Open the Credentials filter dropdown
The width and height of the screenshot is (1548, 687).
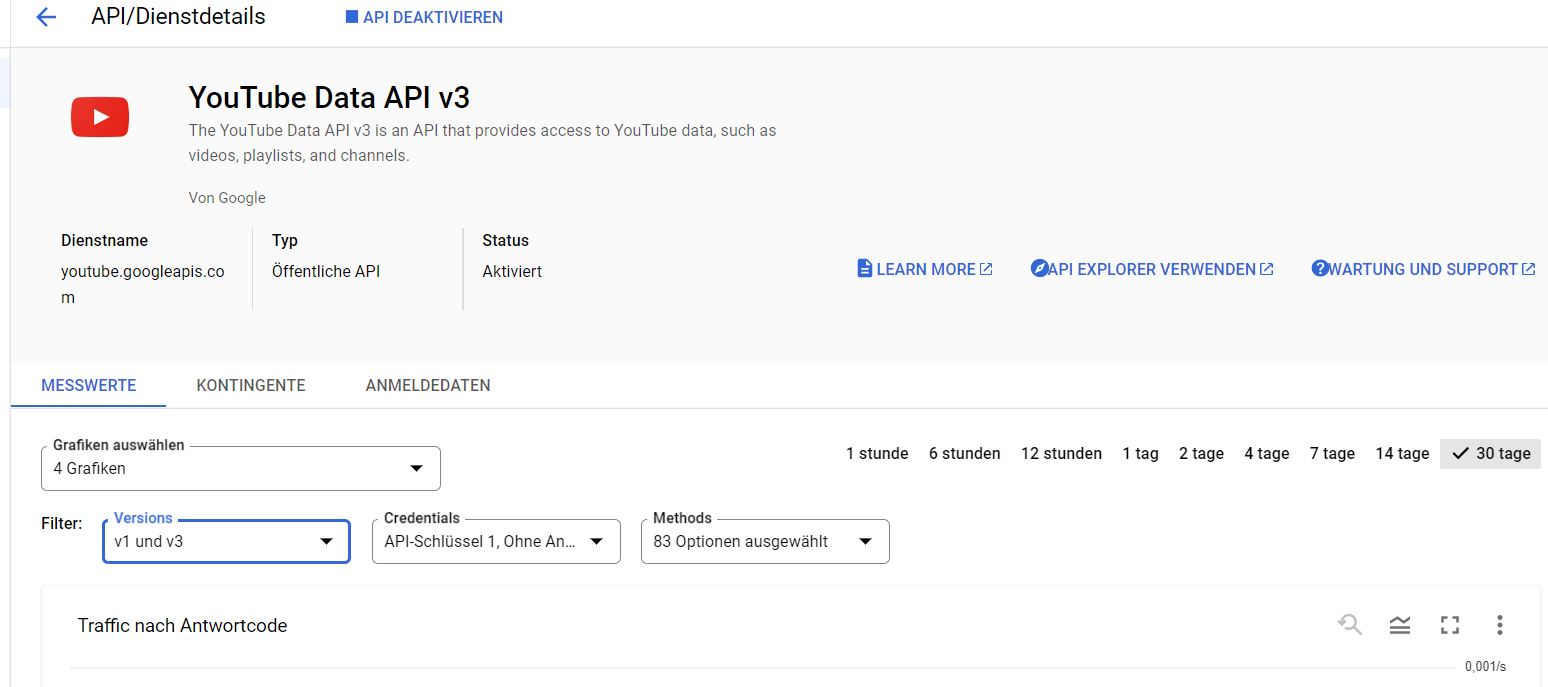pos(496,541)
